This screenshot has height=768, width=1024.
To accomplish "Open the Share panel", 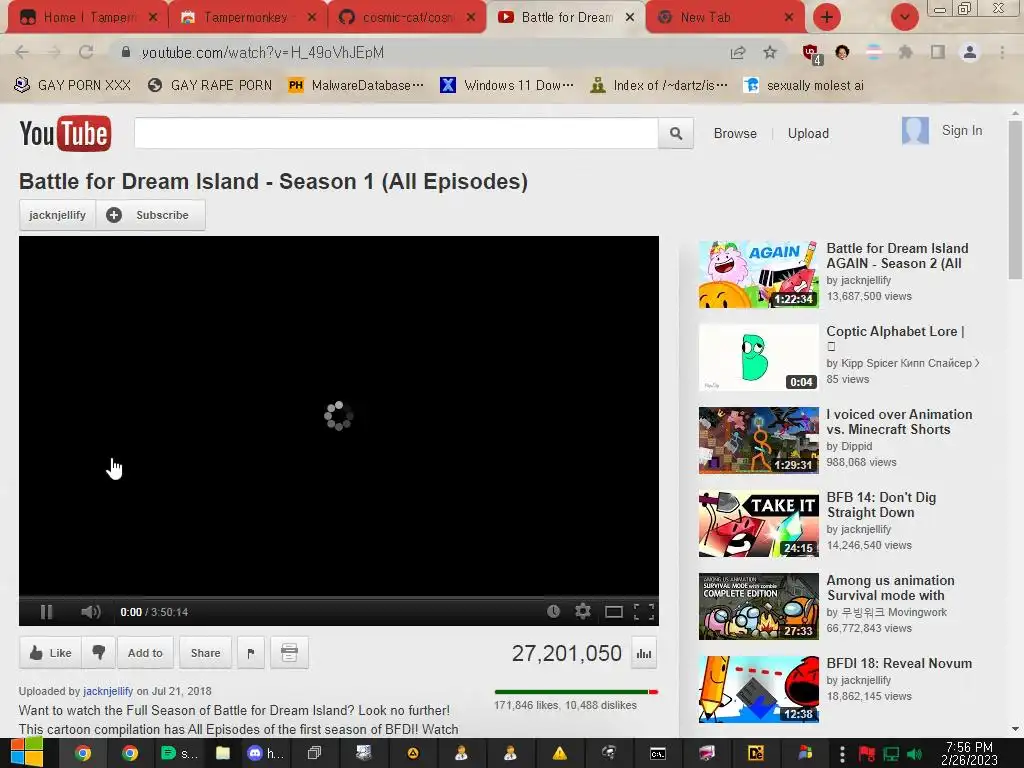I will click(205, 652).
